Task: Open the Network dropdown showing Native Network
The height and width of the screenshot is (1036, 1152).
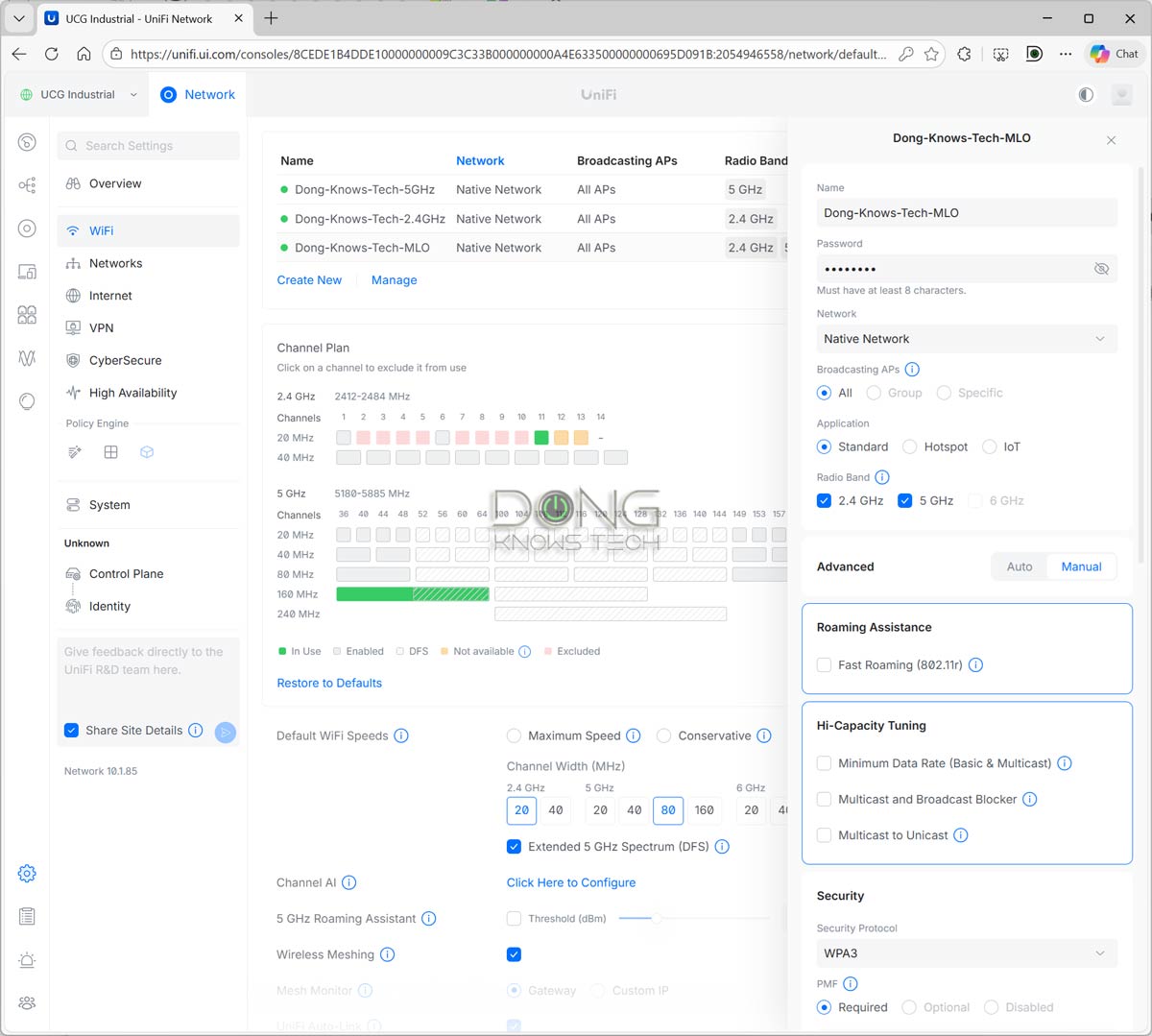Action: click(x=966, y=339)
